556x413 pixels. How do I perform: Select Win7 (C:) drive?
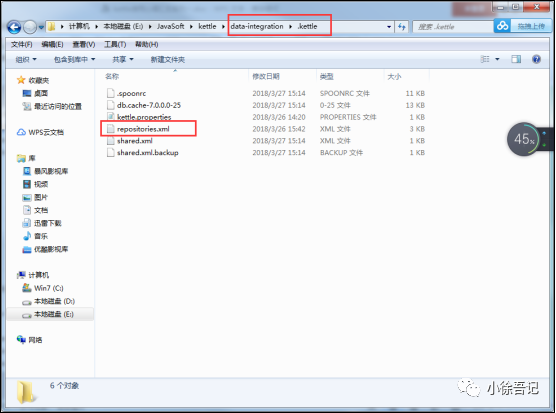(x=43, y=288)
